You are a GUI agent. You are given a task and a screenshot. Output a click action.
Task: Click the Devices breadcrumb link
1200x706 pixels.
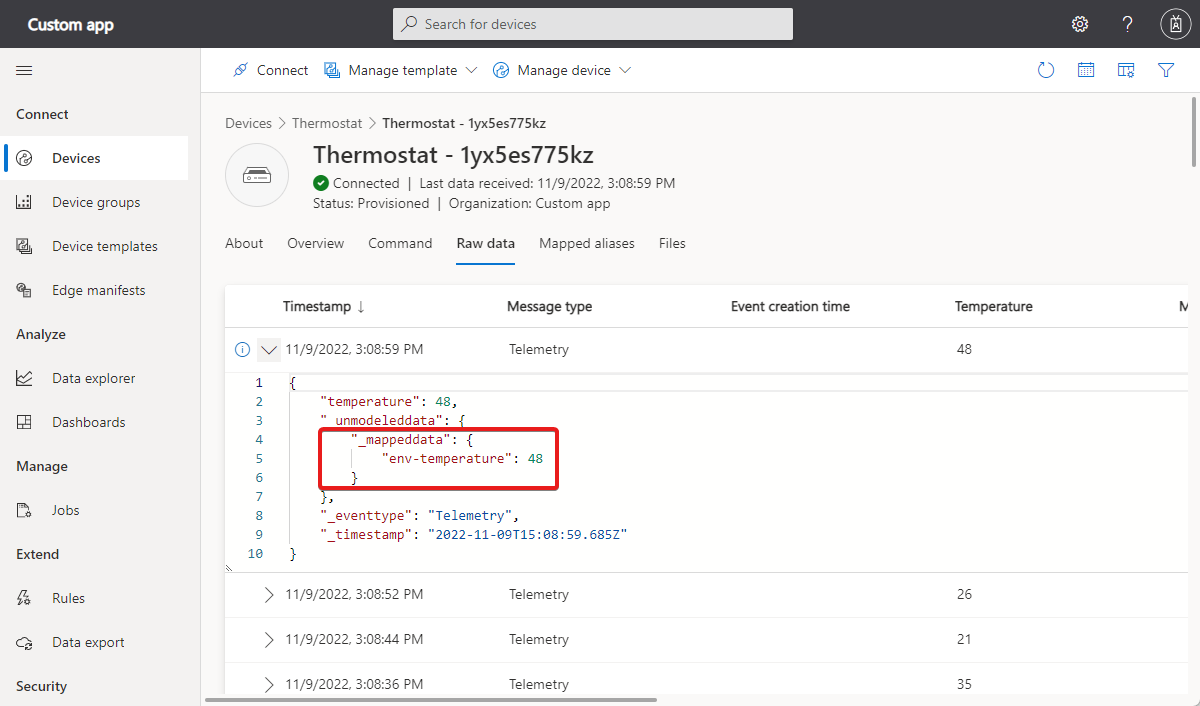click(x=248, y=123)
